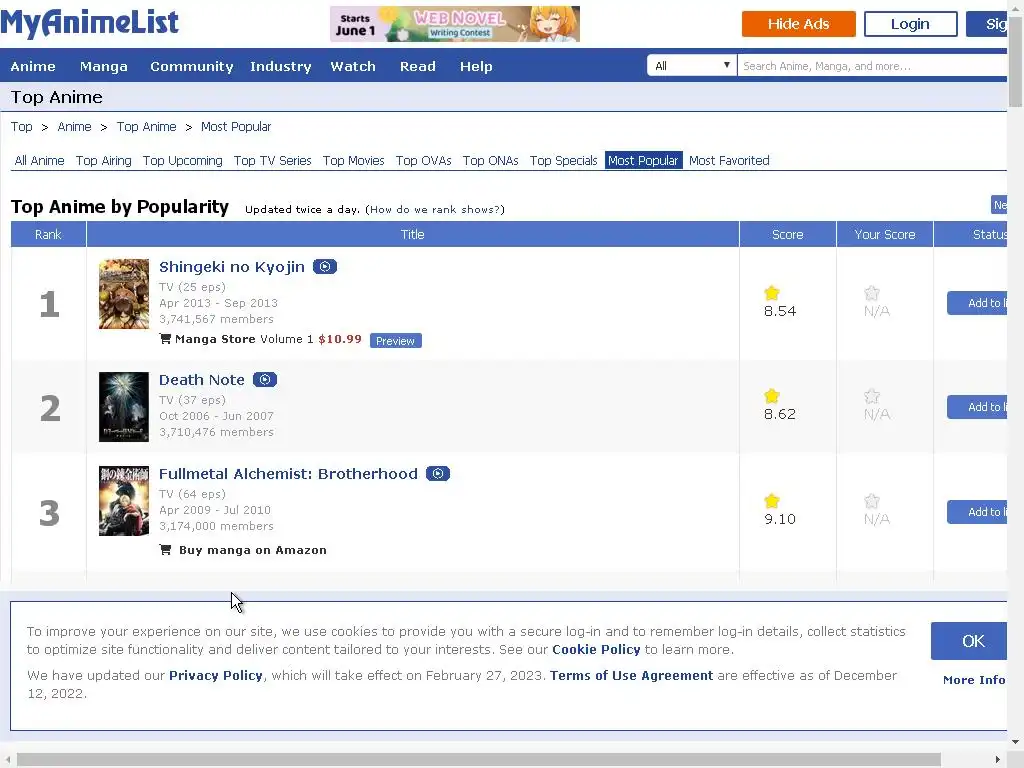This screenshot has height=768, width=1024.
Task: Play video icon next to Shingeki no Kyojin
Action: pyautogui.click(x=325, y=266)
